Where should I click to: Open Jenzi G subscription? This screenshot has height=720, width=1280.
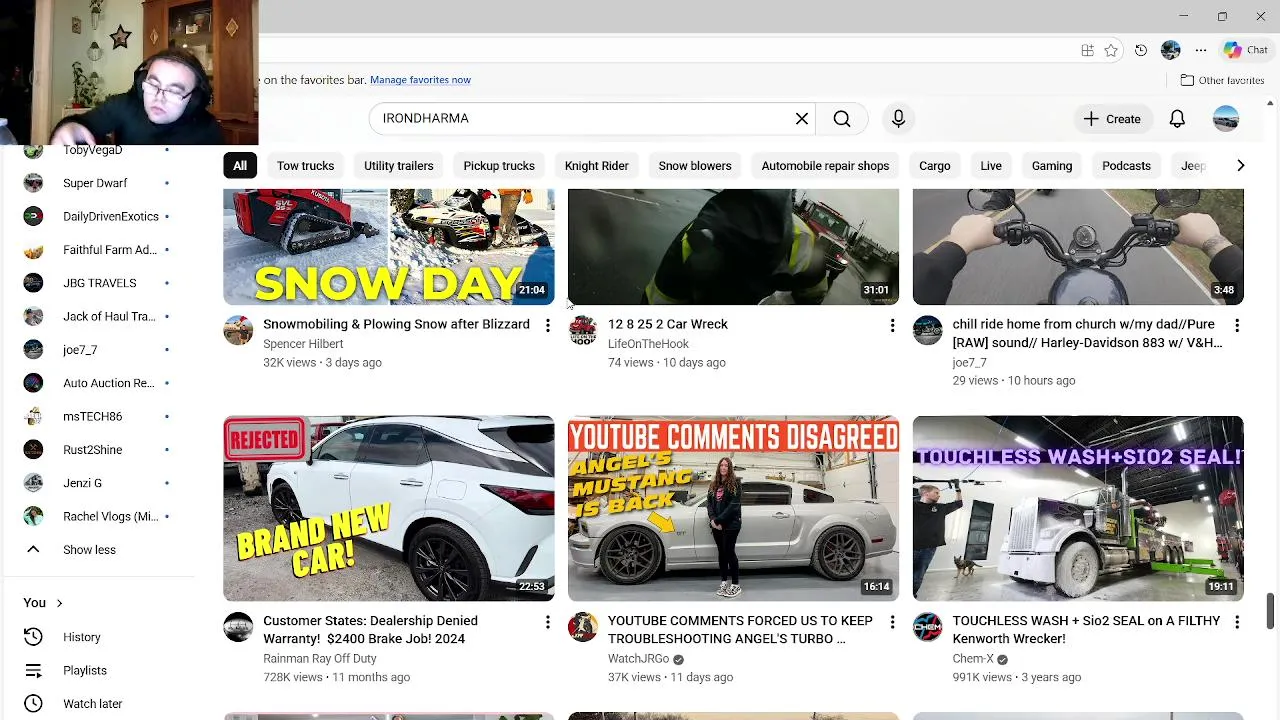98,483
